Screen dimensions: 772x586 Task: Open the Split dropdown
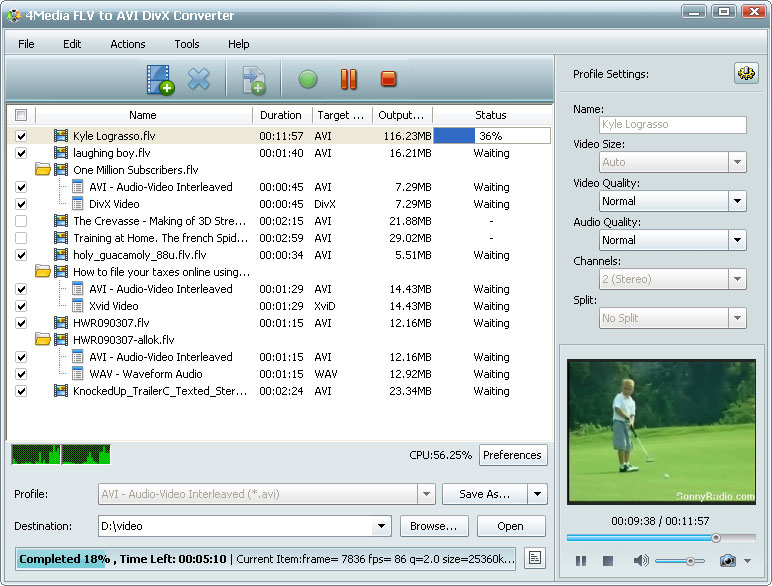737,318
